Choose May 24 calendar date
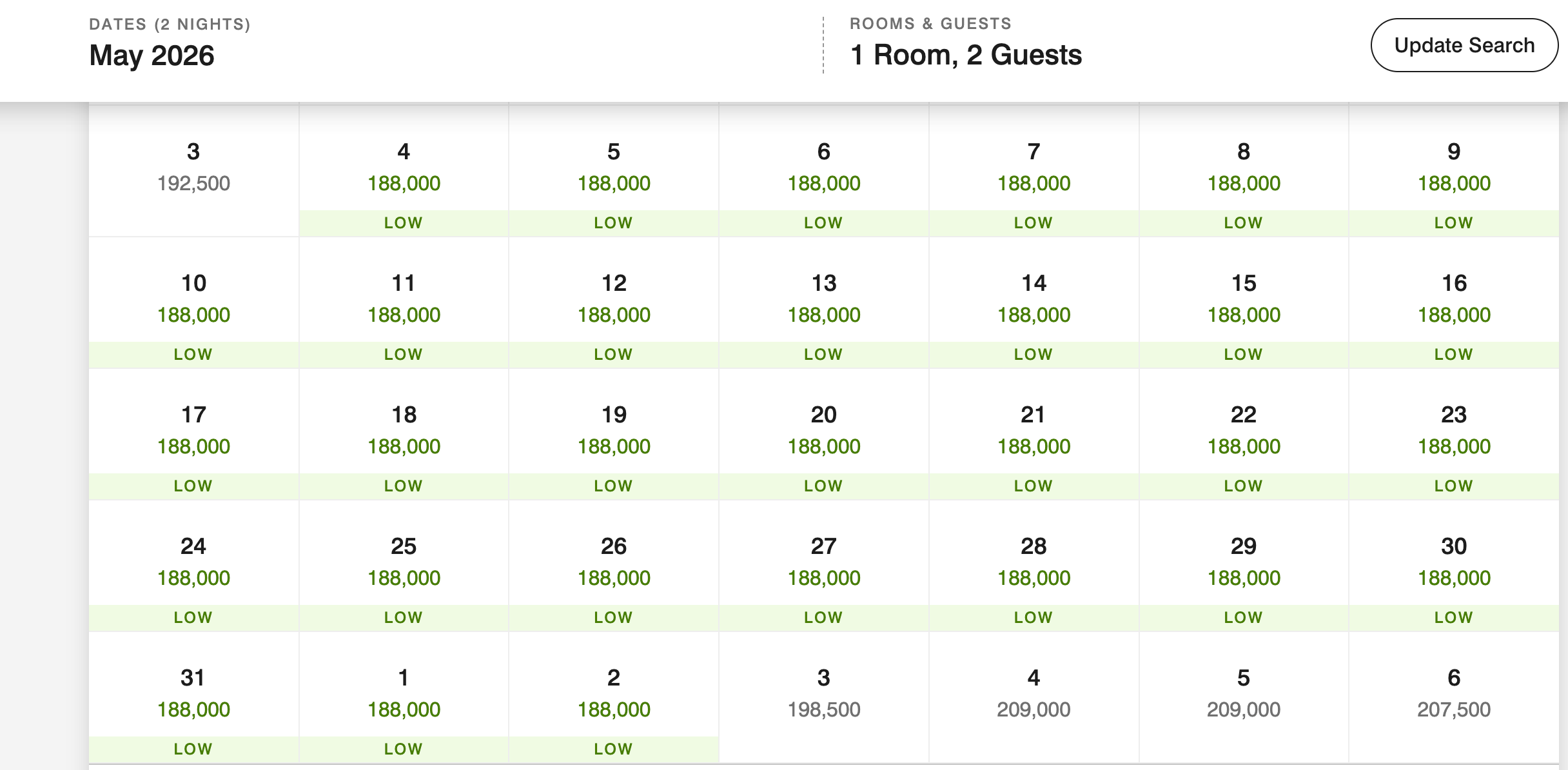The height and width of the screenshot is (770, 1568). point(193,566)
